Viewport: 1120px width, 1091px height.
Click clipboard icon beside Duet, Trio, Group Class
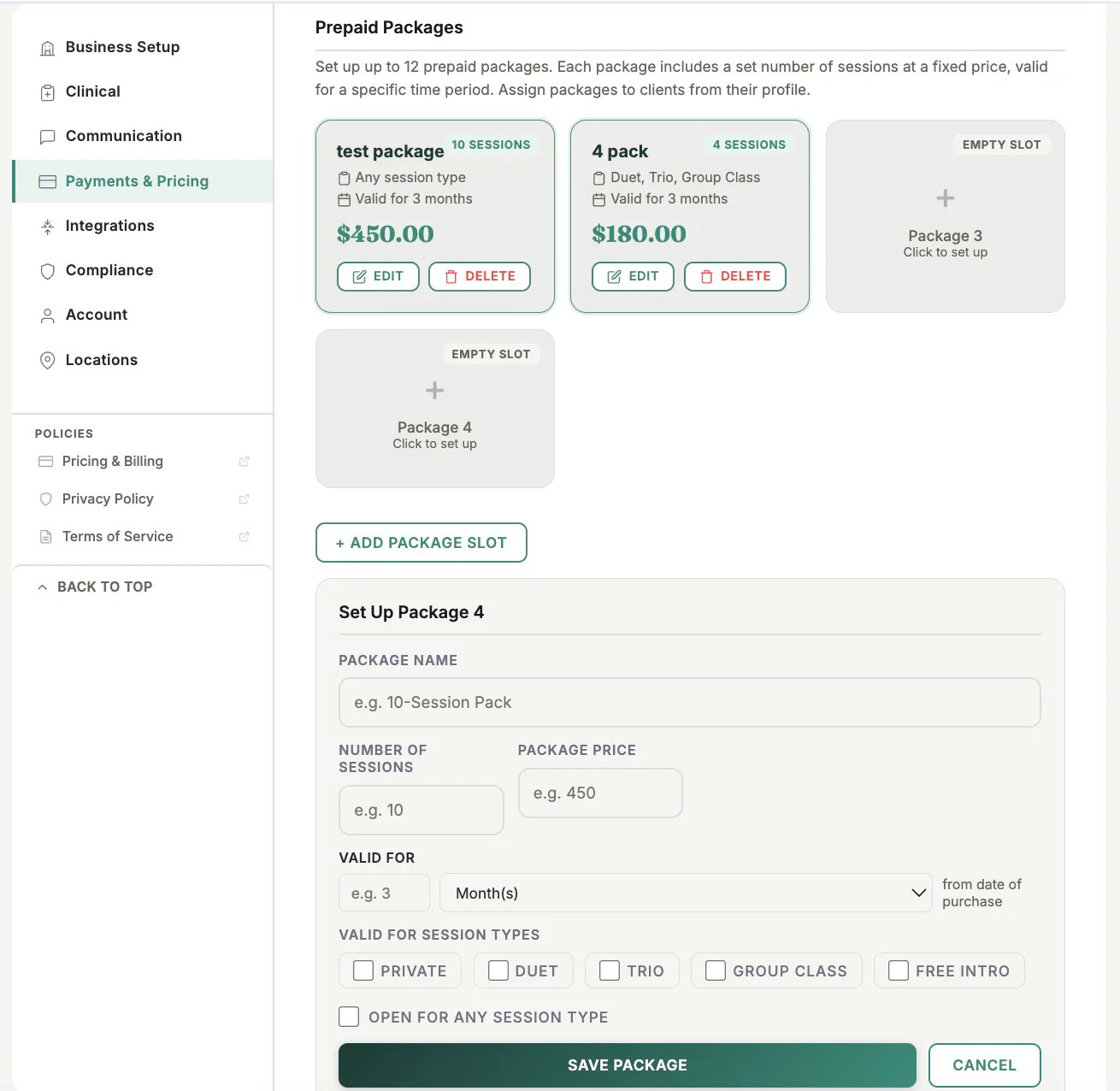[x=599, y=178]
